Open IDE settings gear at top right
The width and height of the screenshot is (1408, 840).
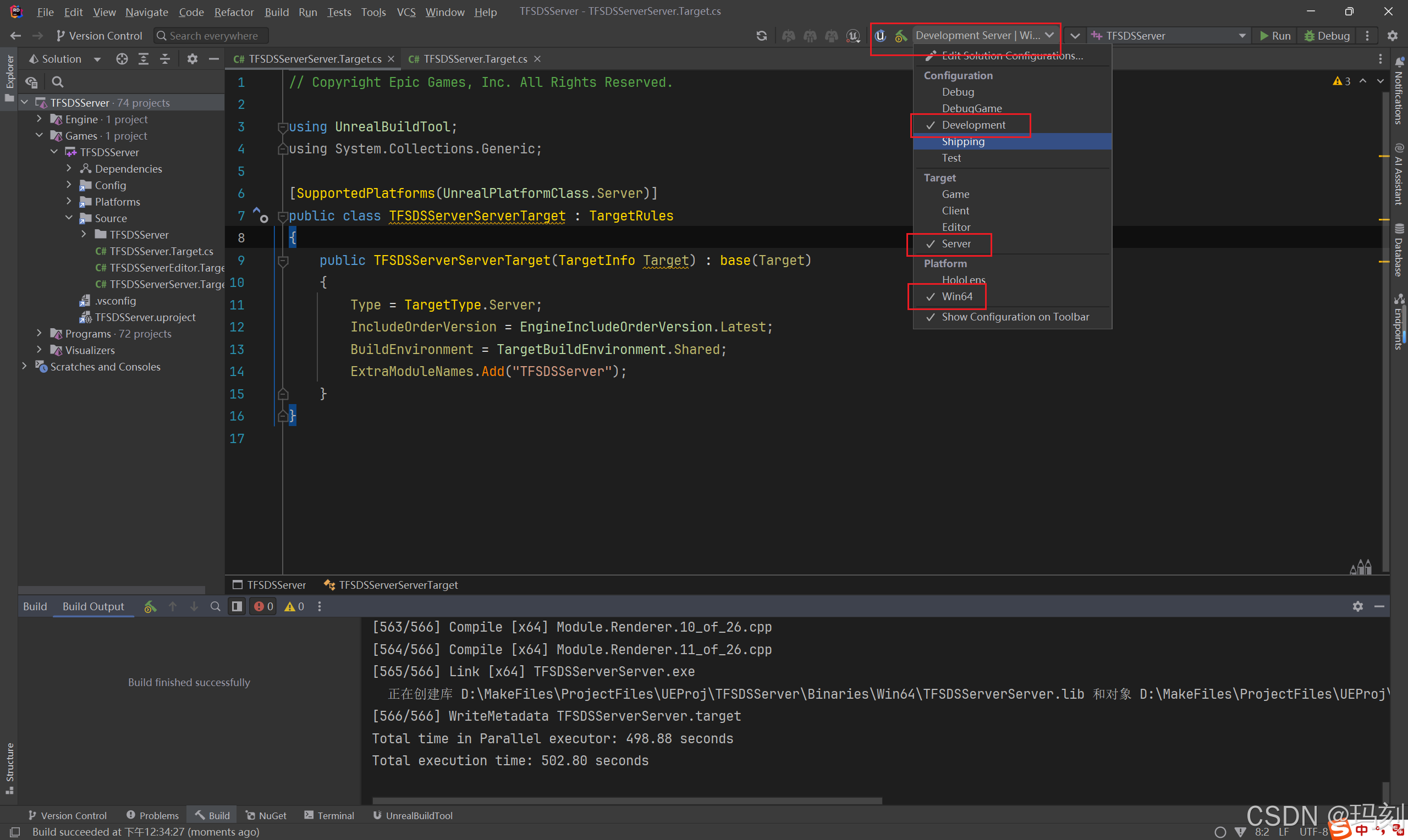[1392, 36]
